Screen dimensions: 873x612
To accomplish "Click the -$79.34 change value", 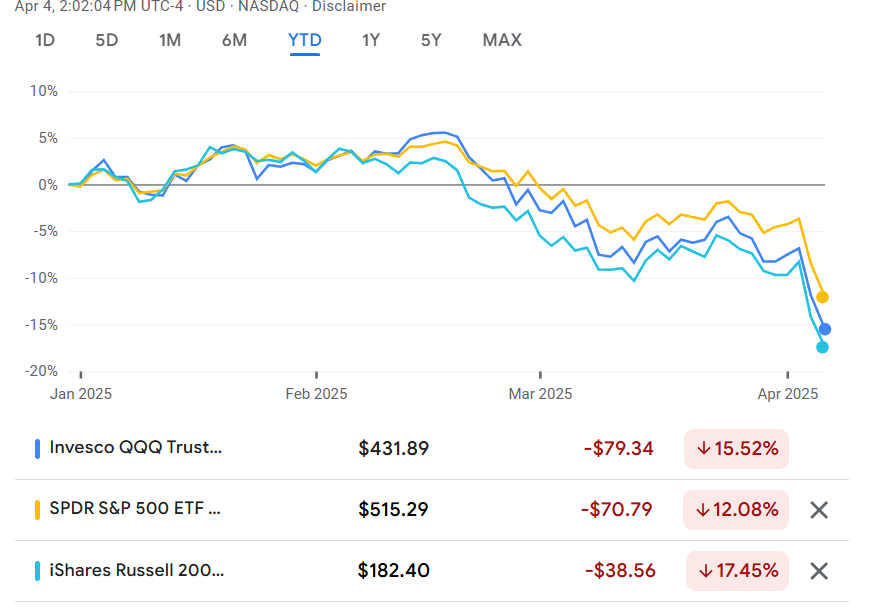I will point(619,448).
